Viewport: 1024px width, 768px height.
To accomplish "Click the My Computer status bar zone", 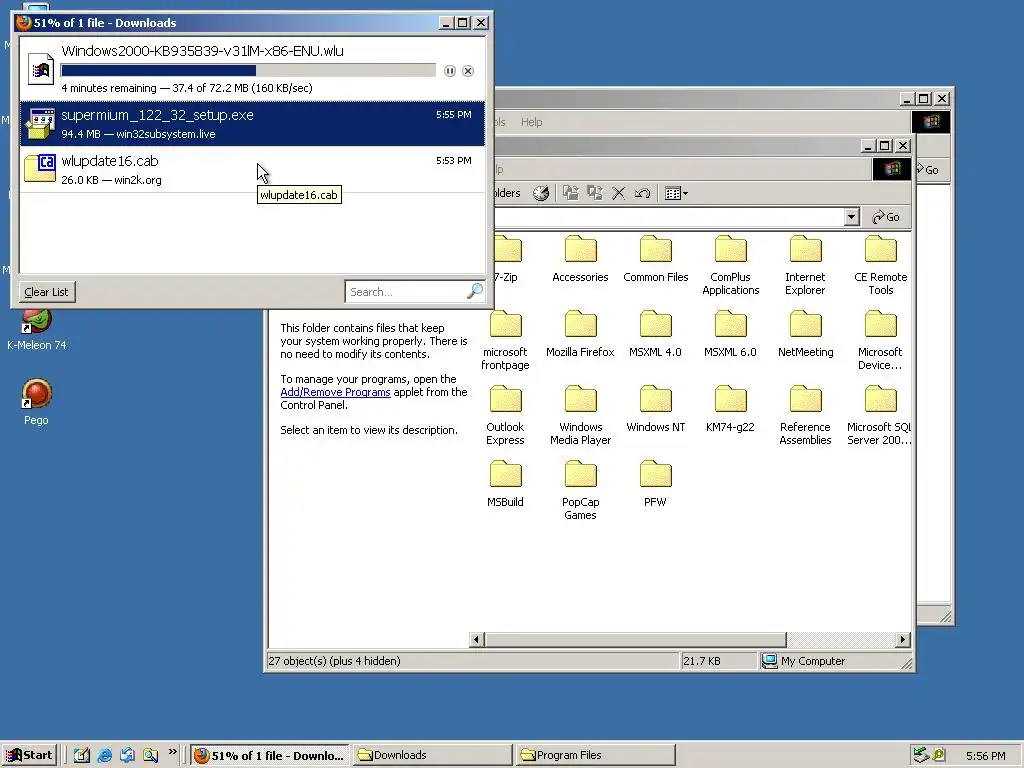I will point(836,661).
